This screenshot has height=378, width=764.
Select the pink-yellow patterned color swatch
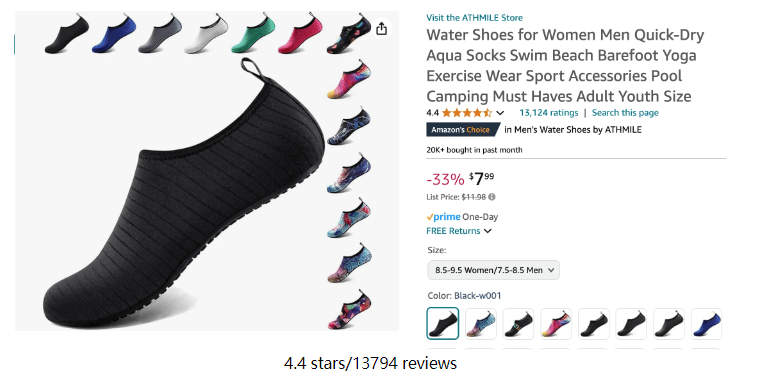click(556, 323)
